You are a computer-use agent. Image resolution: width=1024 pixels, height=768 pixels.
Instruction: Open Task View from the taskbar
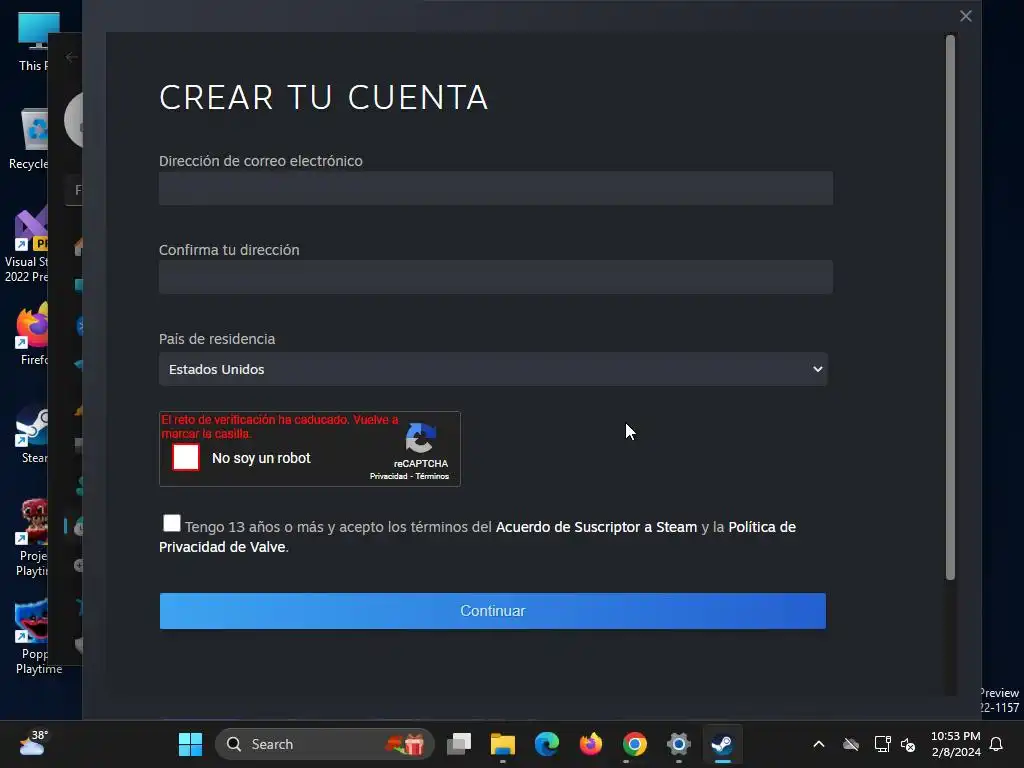459,744
